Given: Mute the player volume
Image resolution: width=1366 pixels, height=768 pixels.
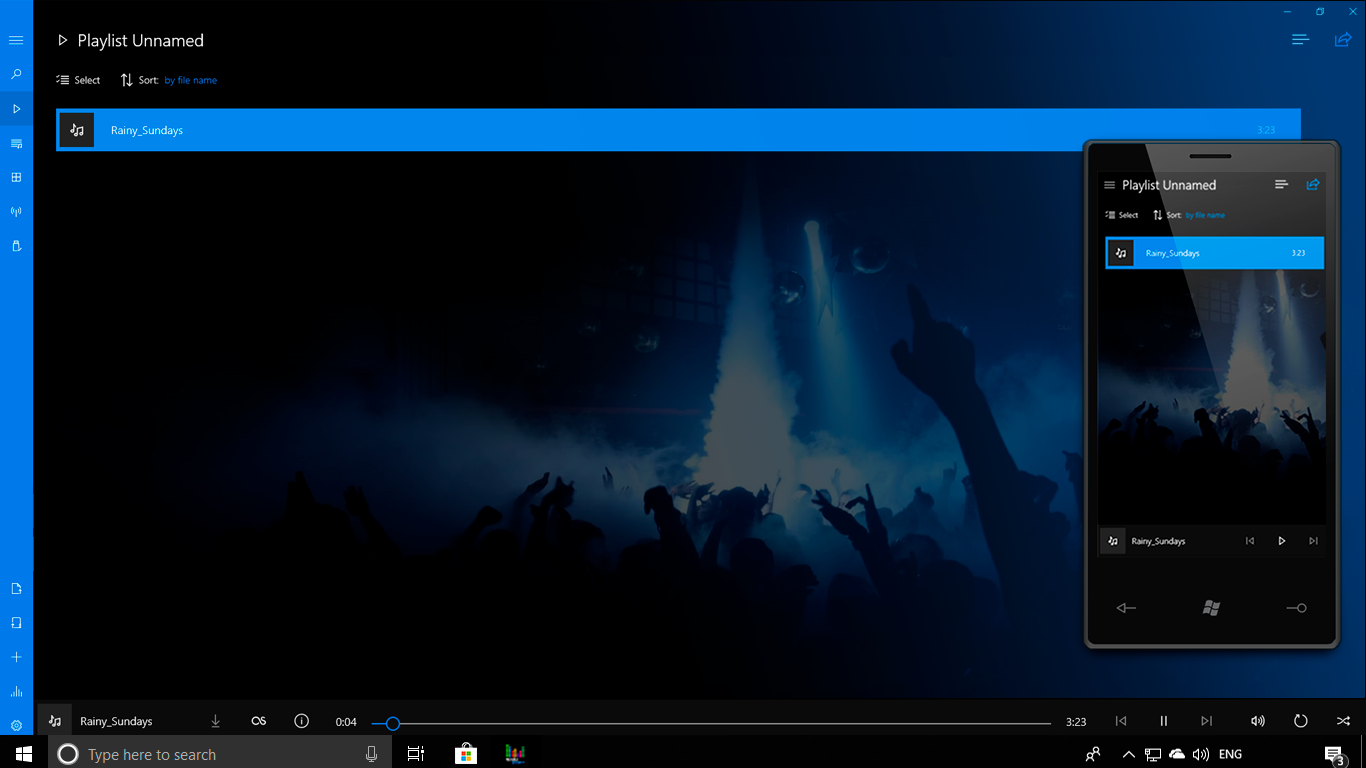Looking at the screenshot, I should 1257,720.
